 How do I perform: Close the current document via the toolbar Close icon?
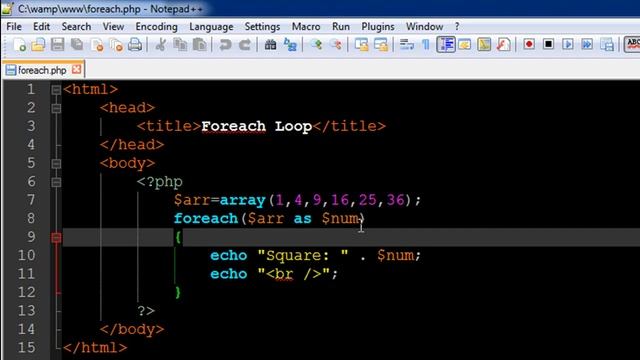pyautogui.click(x=97, y=44)
